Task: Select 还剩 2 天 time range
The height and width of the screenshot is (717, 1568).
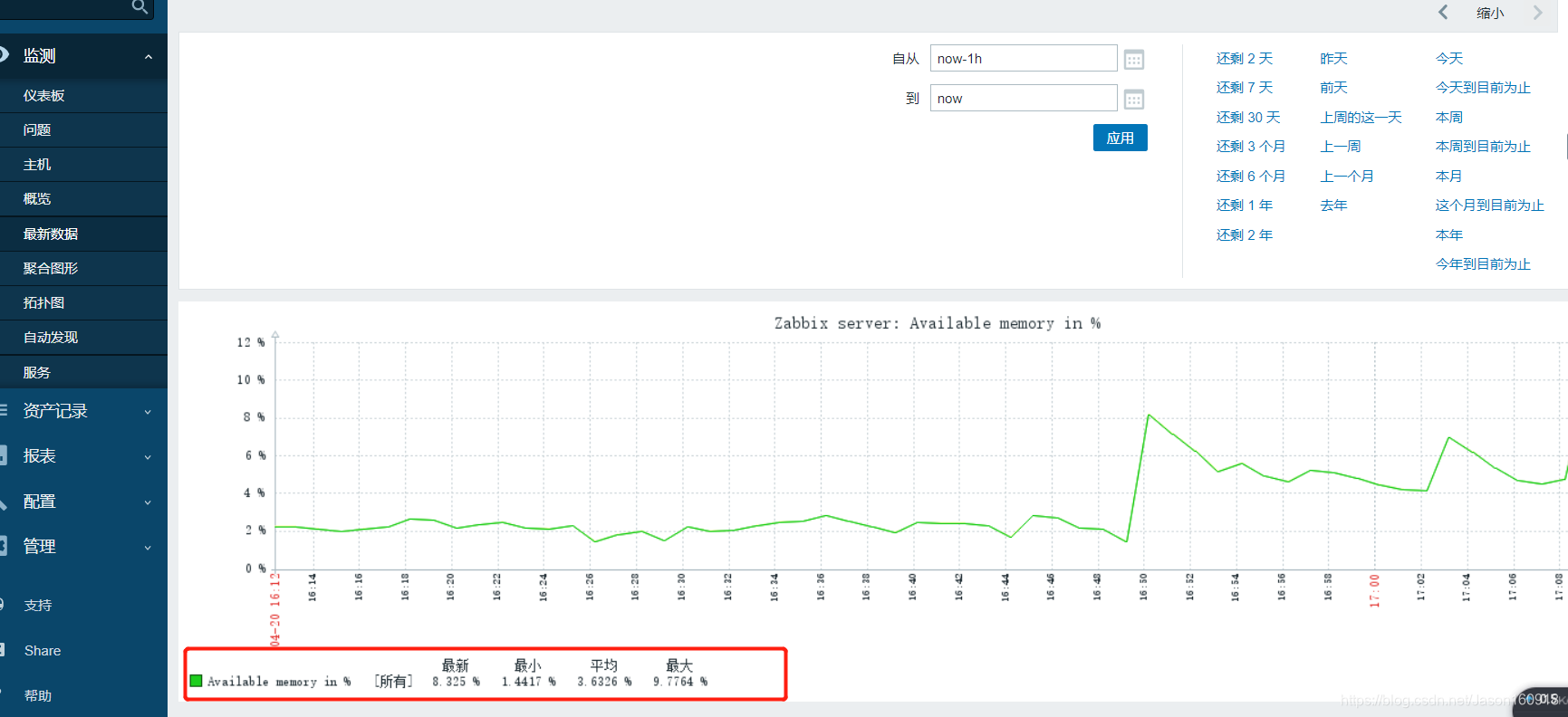Action: (x=1245, y=59)
